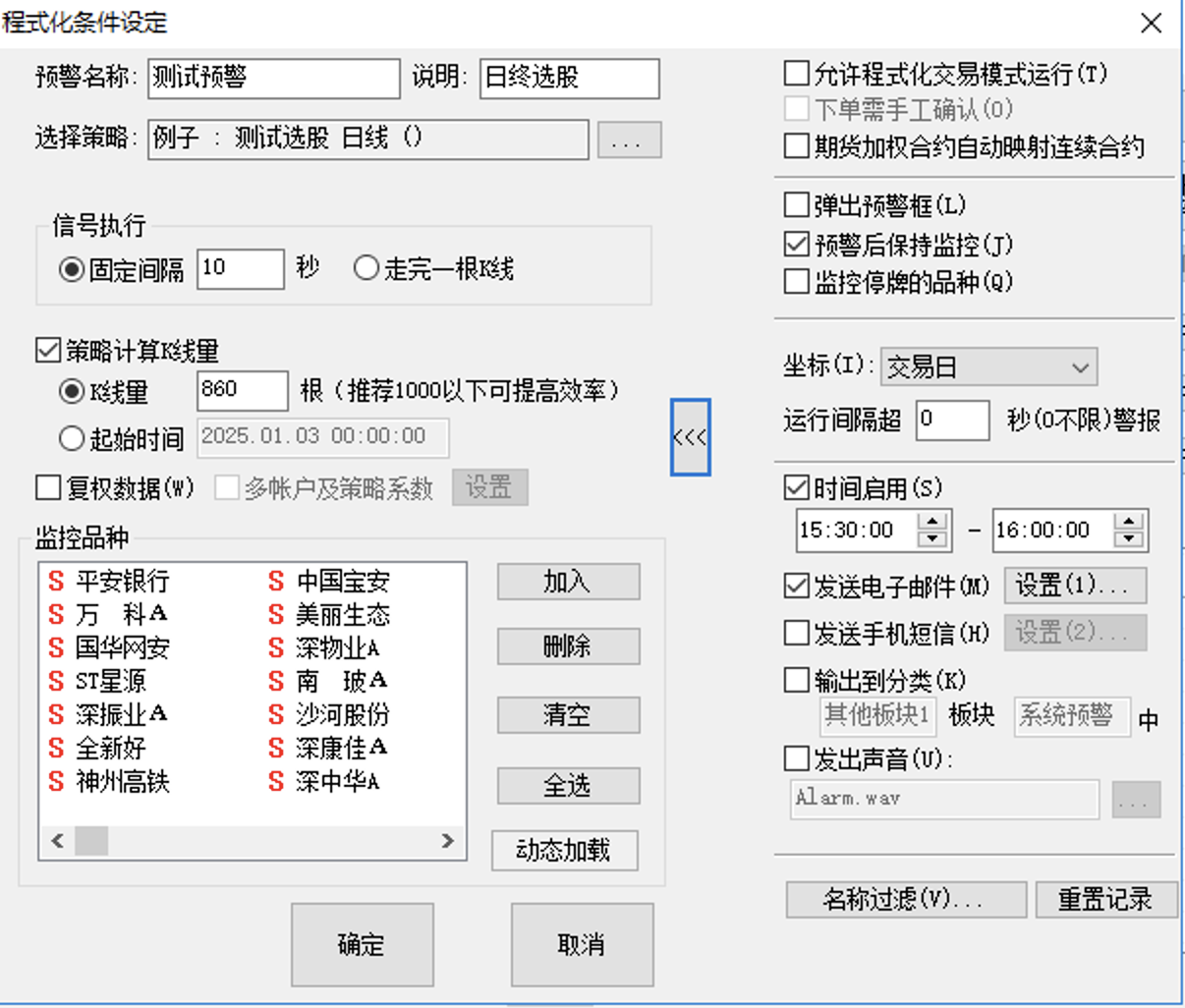Click the 动态加载 button
1185x1008 pixels.
tap(564, 850)
